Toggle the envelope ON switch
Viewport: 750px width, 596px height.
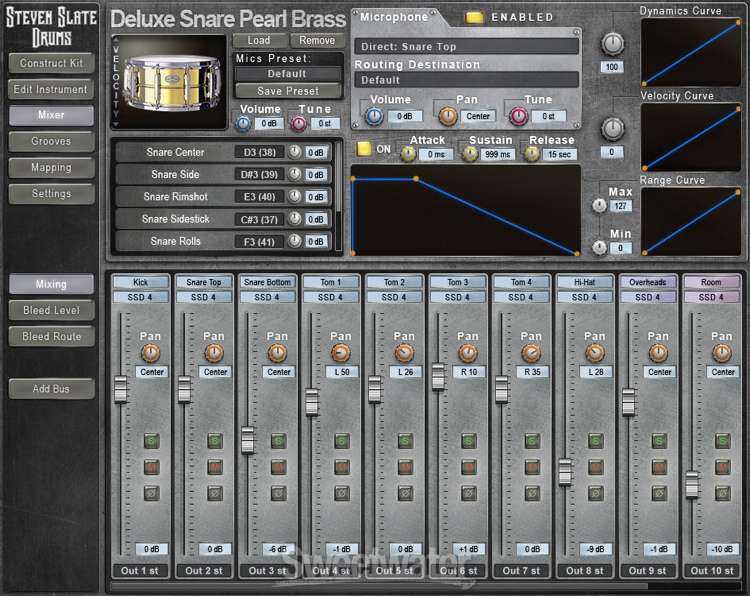click(365, 149)
